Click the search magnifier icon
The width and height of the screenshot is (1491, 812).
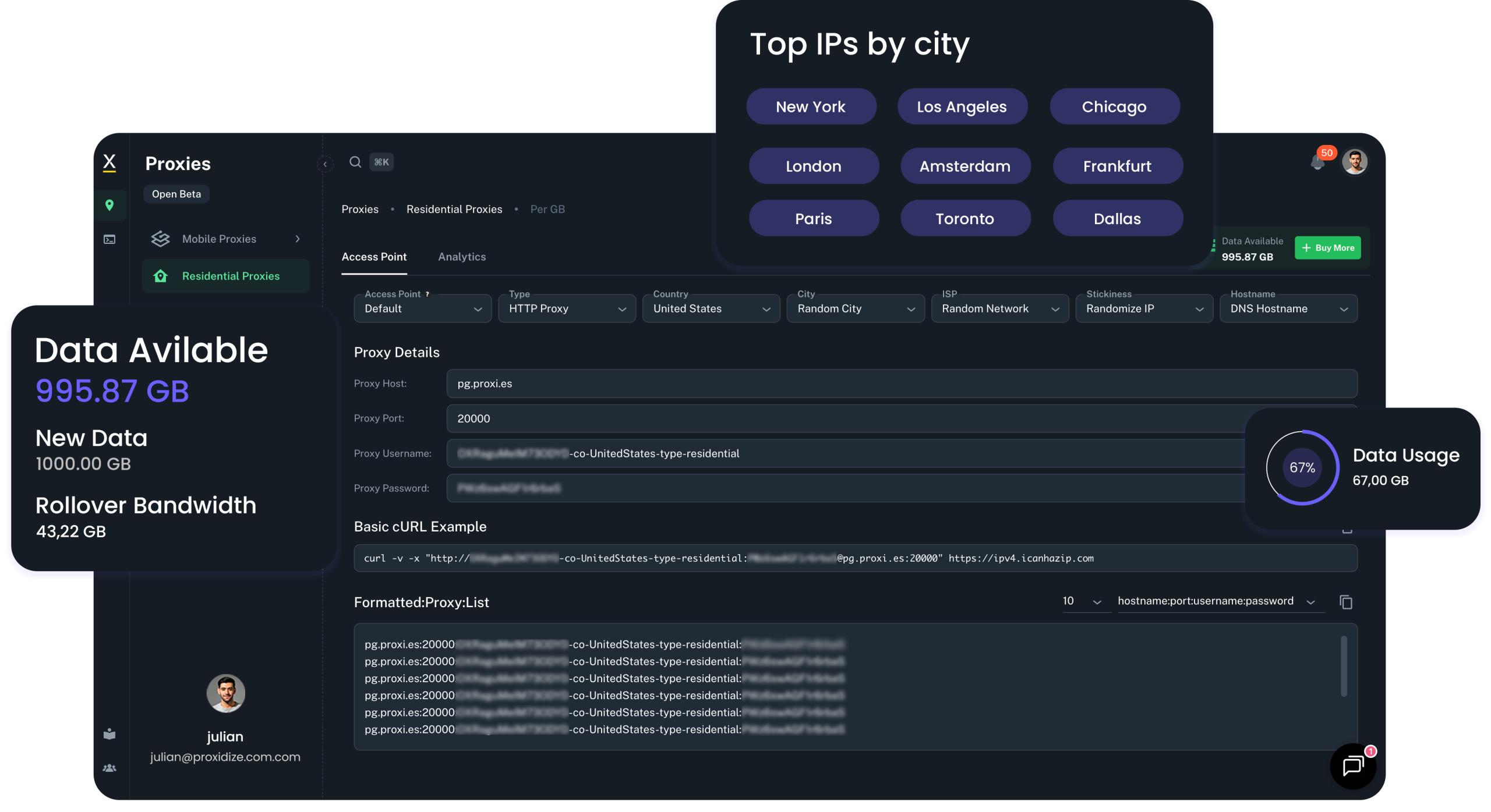(x=355, y=162)
